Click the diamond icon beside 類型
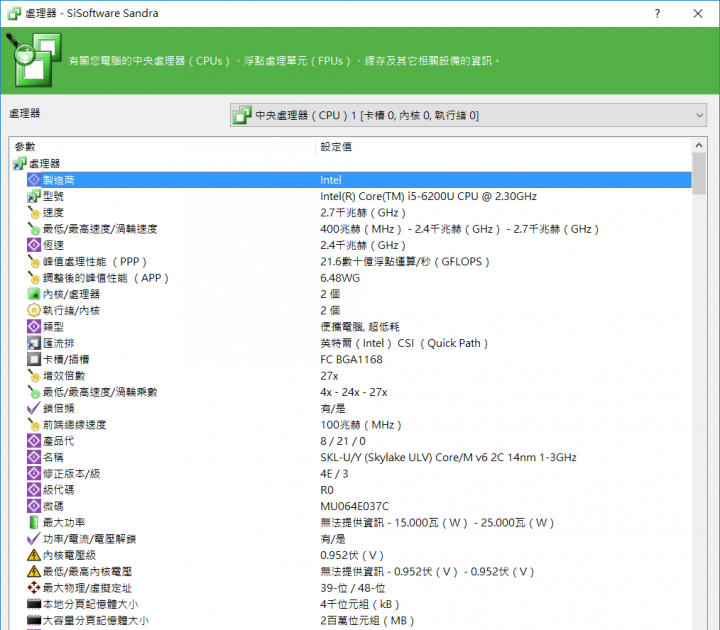Image resolution: width=720 pixels, height=630 pixels. 34,327
